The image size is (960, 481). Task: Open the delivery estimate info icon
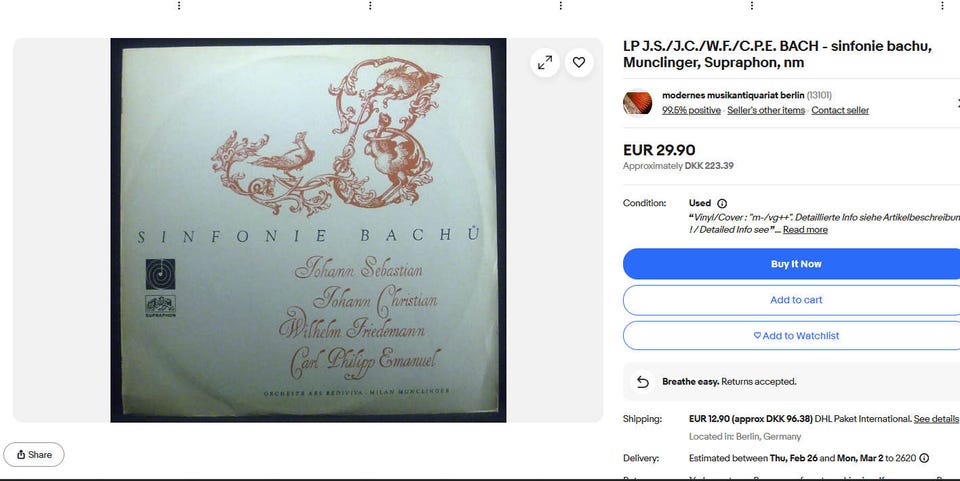coord(924,458)
